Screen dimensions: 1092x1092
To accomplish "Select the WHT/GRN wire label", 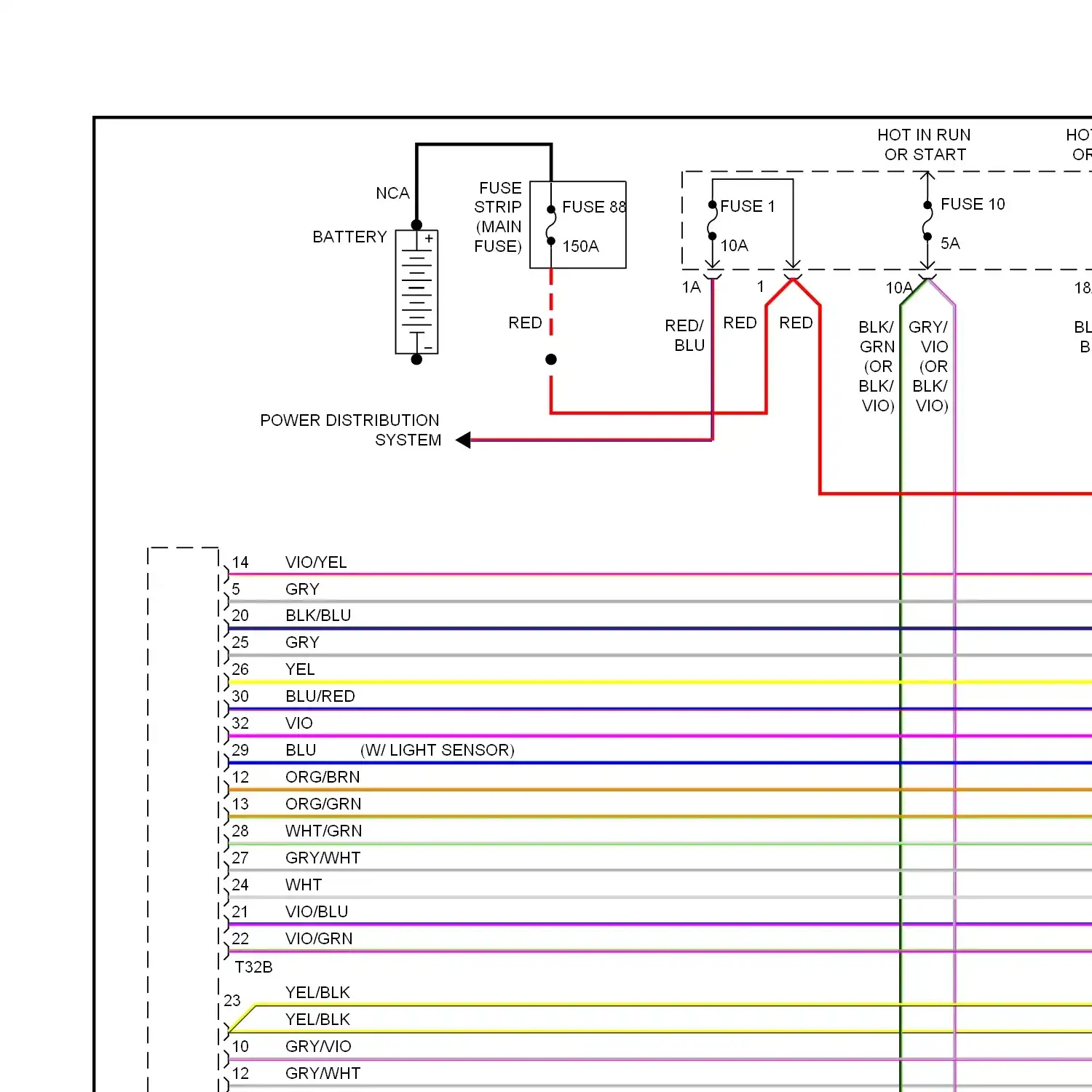I will (x=324, y=831).
